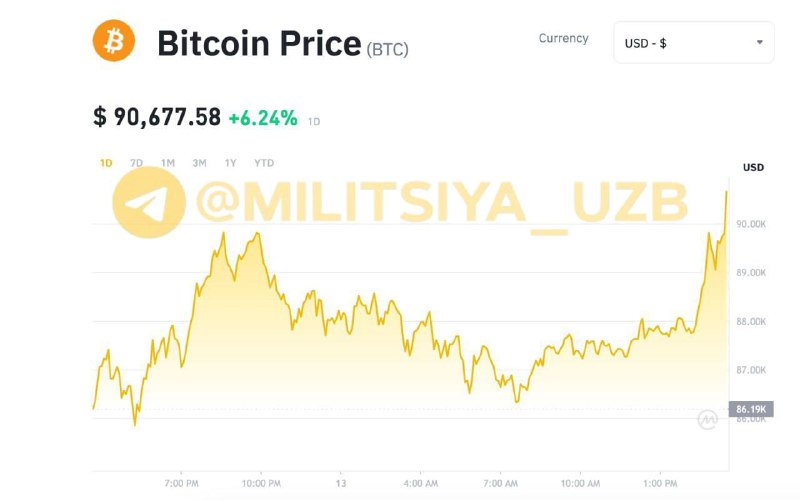This screenshot has height=500, width=800.
Task: Click the +6.24% price change indicator
Action: point(263,118)
